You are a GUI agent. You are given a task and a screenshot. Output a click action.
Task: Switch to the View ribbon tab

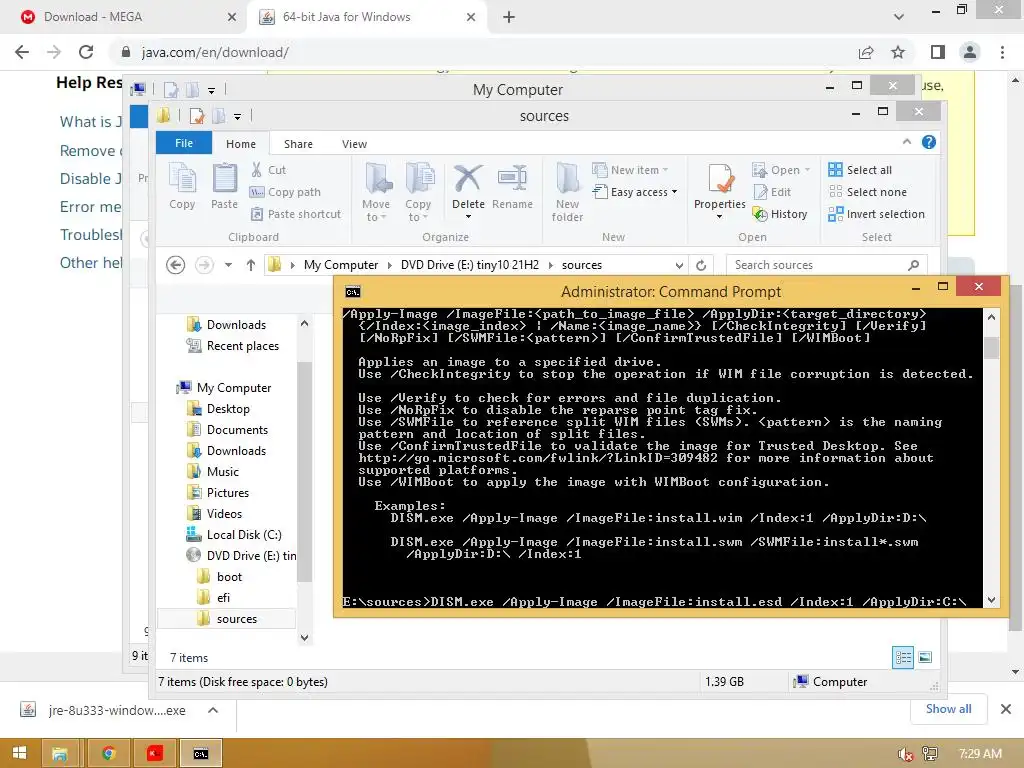pyautogui.click(x=355, y=144)
